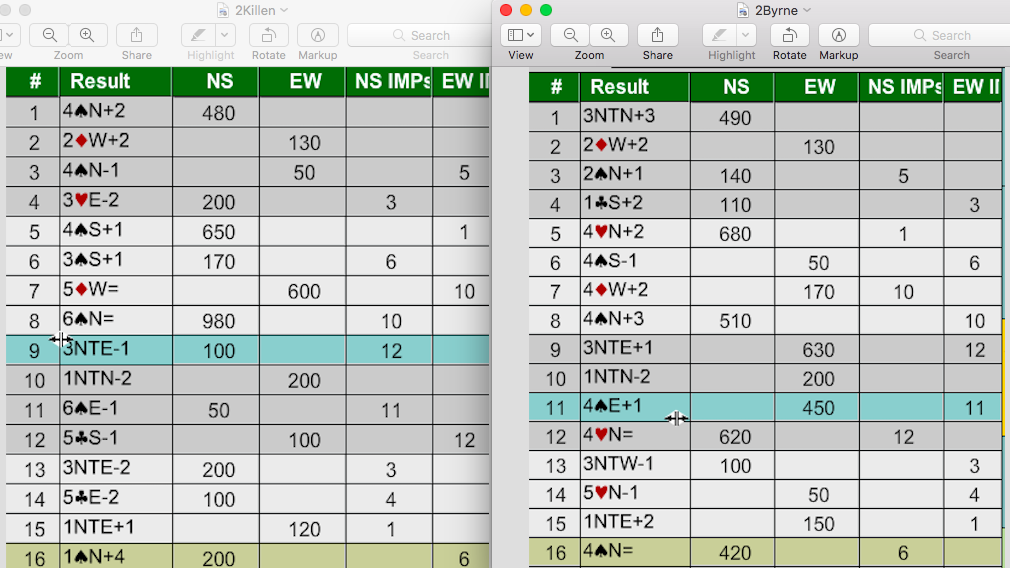1010x568 pixels.
Task: Select '6♠N=' result in 2Killen table
Action: click(x=89, y=319)
